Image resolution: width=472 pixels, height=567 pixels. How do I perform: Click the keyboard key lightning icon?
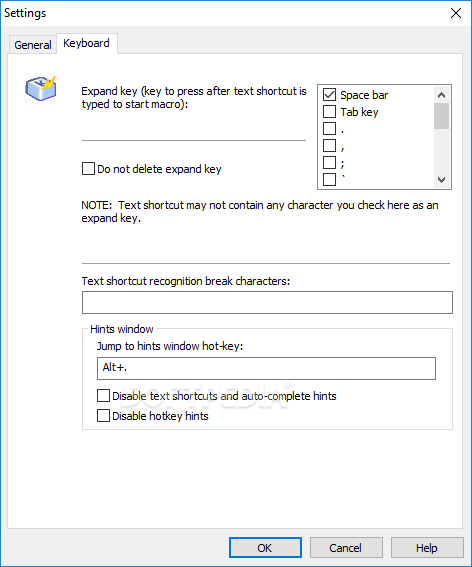tap(41, 89)
